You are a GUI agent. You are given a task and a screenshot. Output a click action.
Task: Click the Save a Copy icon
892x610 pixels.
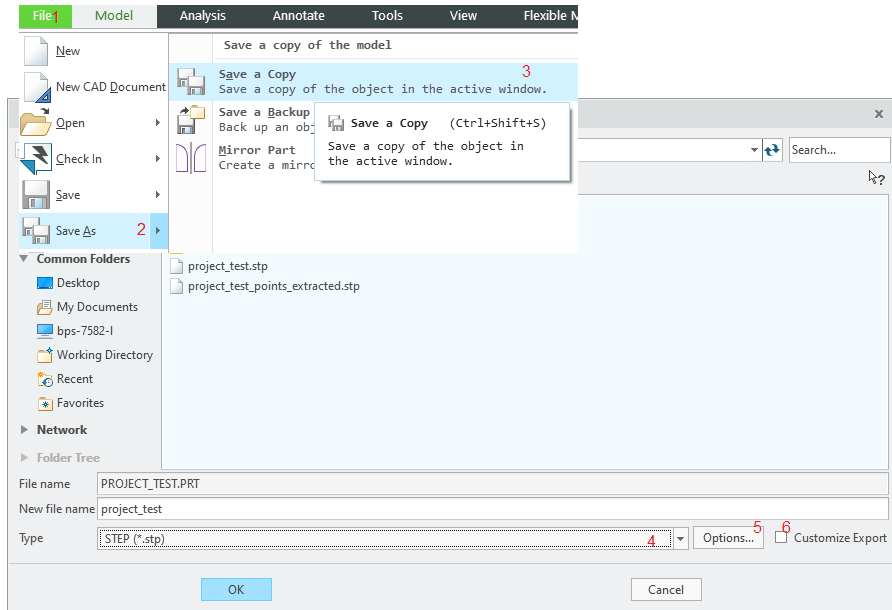[x=189, y=80]
